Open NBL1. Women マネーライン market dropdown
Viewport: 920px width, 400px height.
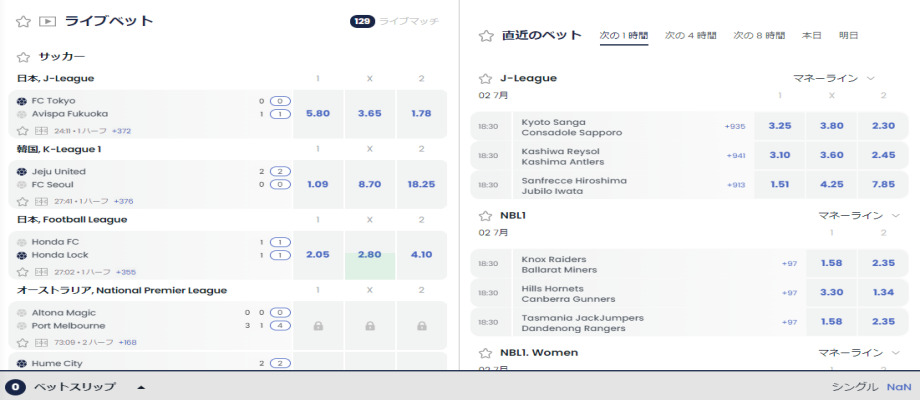pos(859,353)
